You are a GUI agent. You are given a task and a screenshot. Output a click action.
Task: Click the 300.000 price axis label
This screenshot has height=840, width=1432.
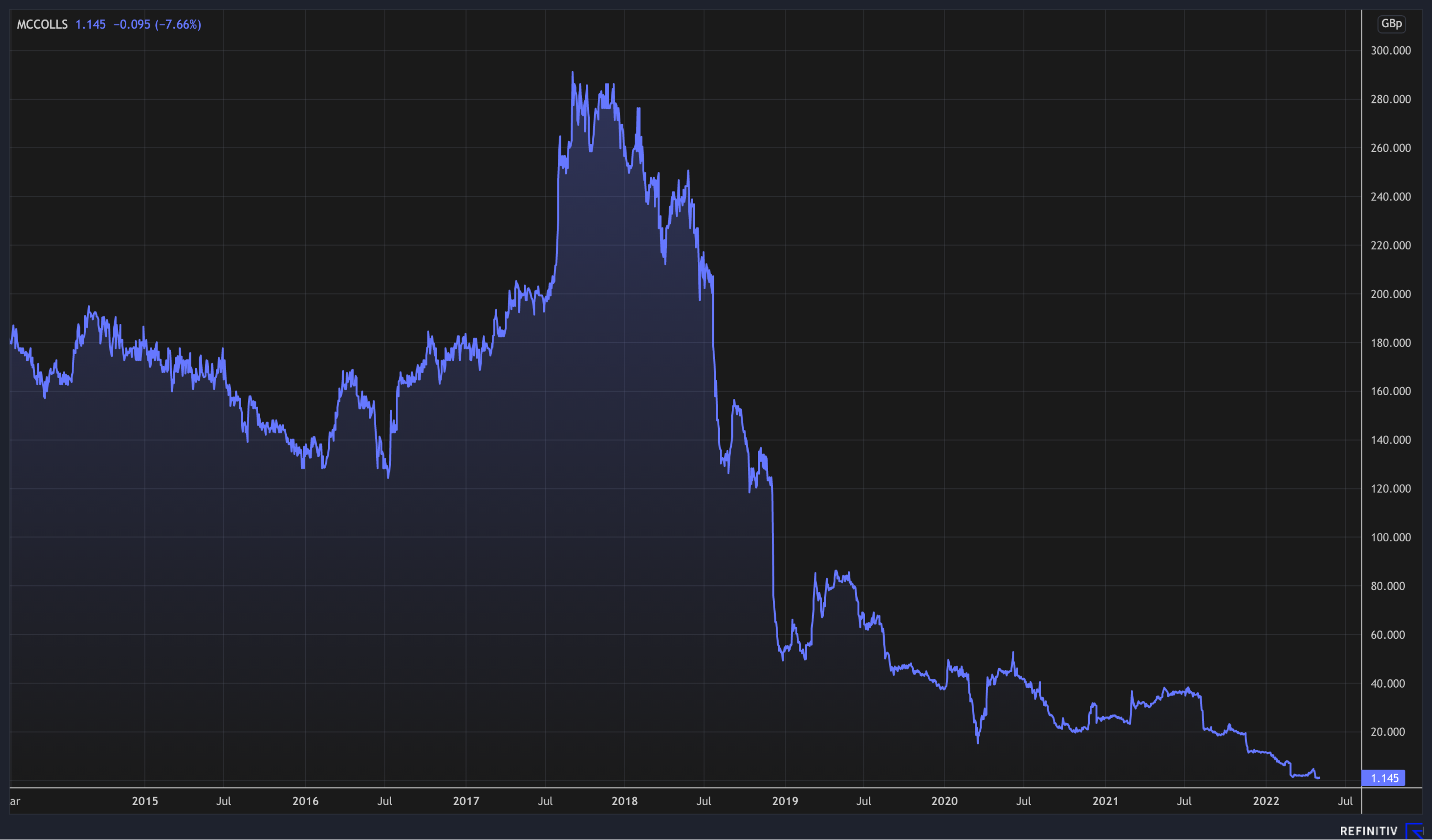(x=1391, y=51)
